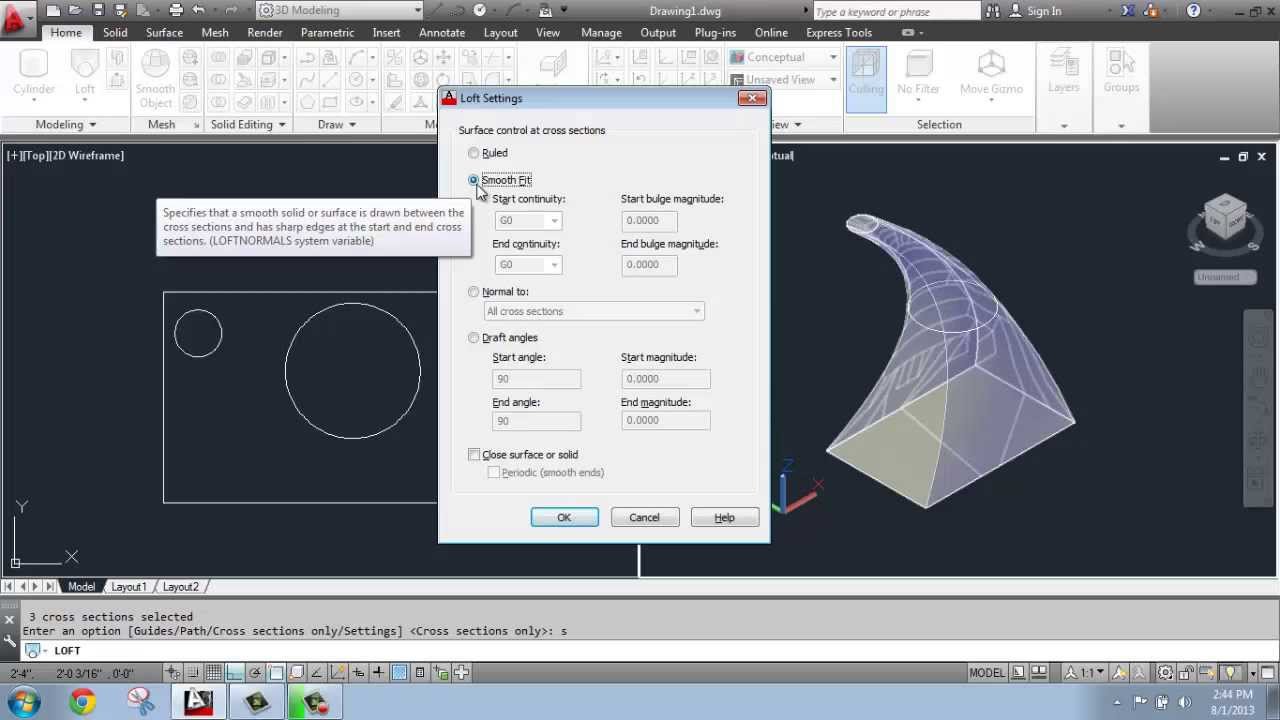Viewport: 1280px width, 720px height.
Task: Switch to the Annotate ribbon tab
Action: (x=442, y=32)
